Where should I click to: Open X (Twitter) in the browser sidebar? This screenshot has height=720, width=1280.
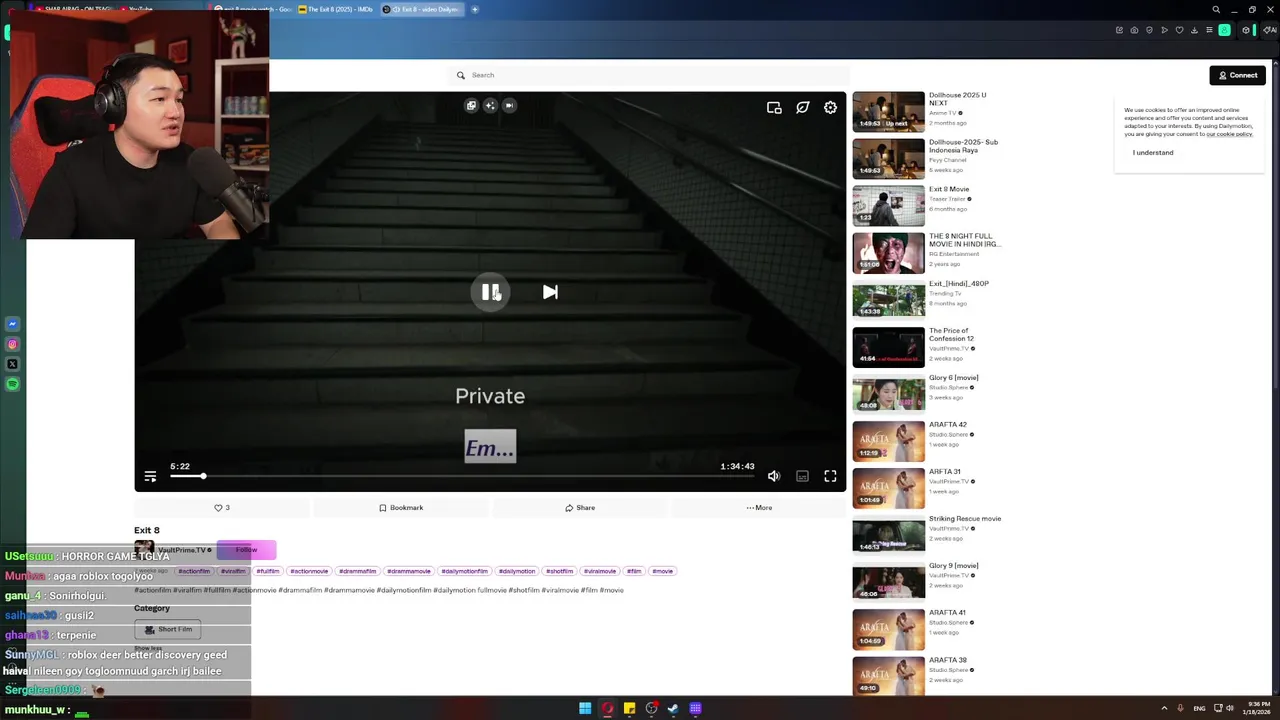click(x=12, y=364)
